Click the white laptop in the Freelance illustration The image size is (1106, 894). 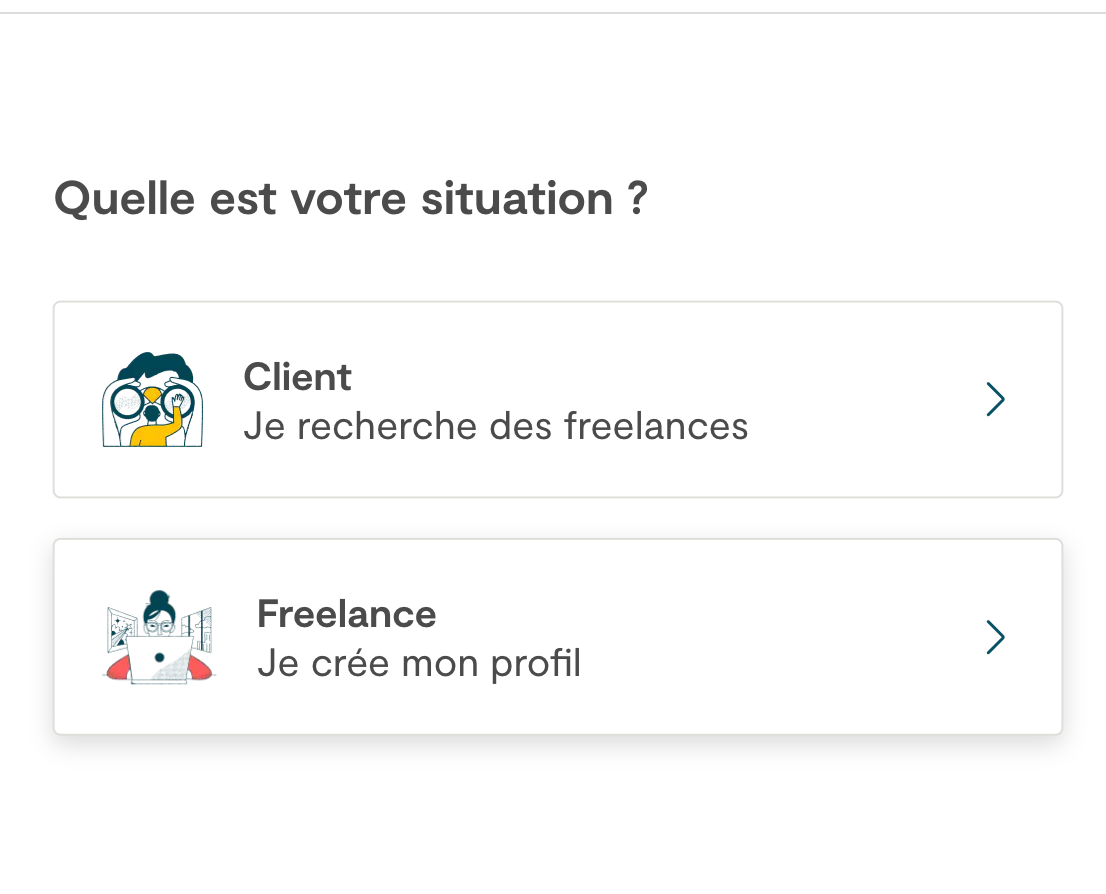point(159,659)
